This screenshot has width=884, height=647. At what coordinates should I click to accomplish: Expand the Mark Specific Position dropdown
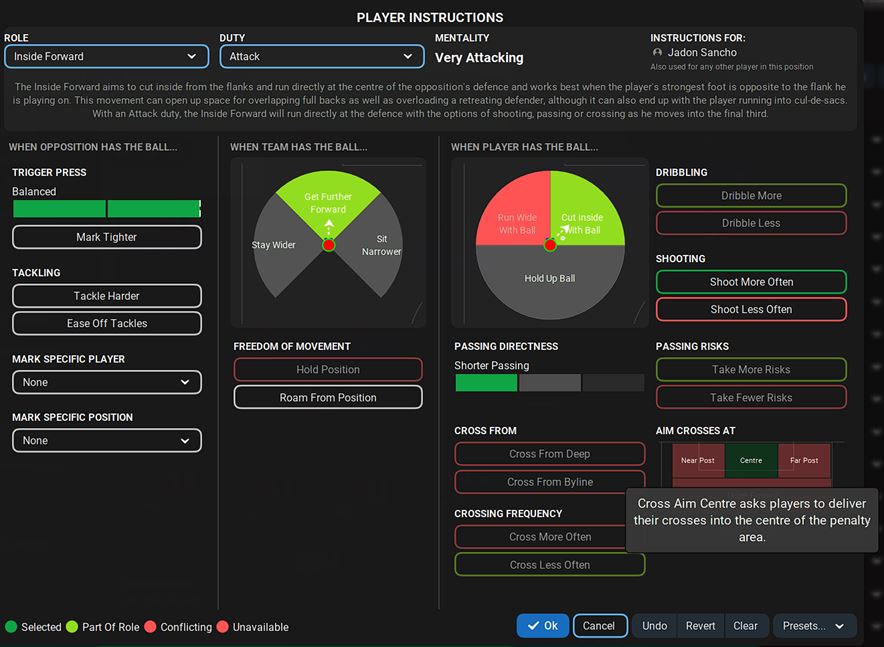(107, 440)
